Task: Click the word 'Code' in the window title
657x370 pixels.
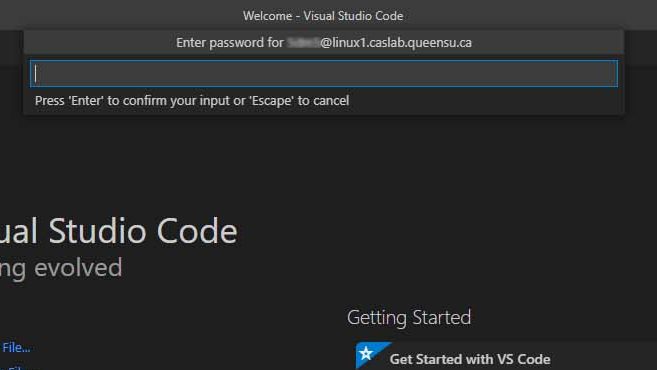Action: pos(389,16)
